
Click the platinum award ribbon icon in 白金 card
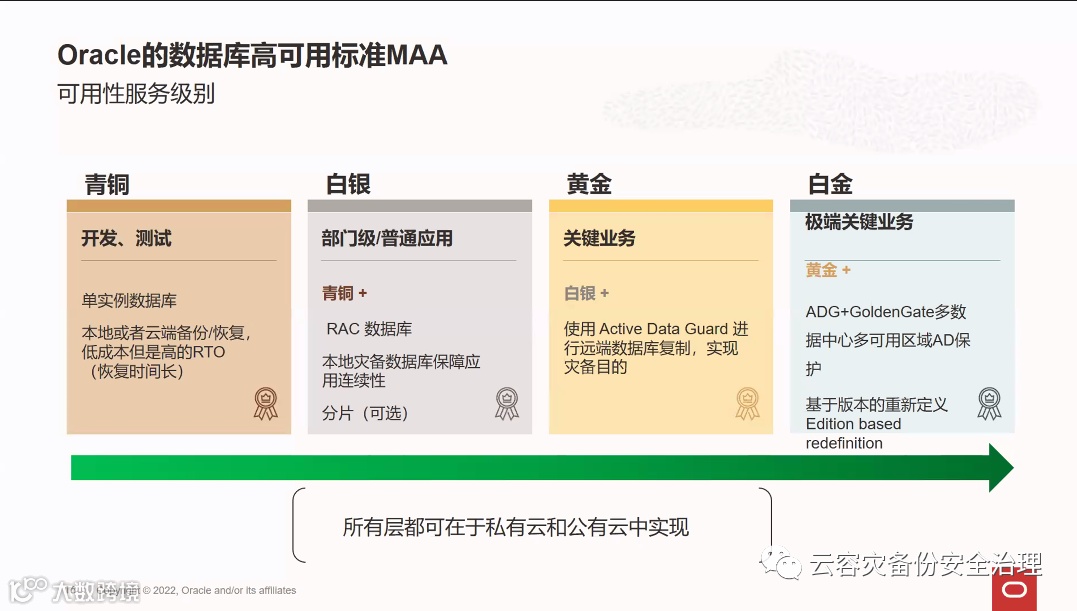989,404
